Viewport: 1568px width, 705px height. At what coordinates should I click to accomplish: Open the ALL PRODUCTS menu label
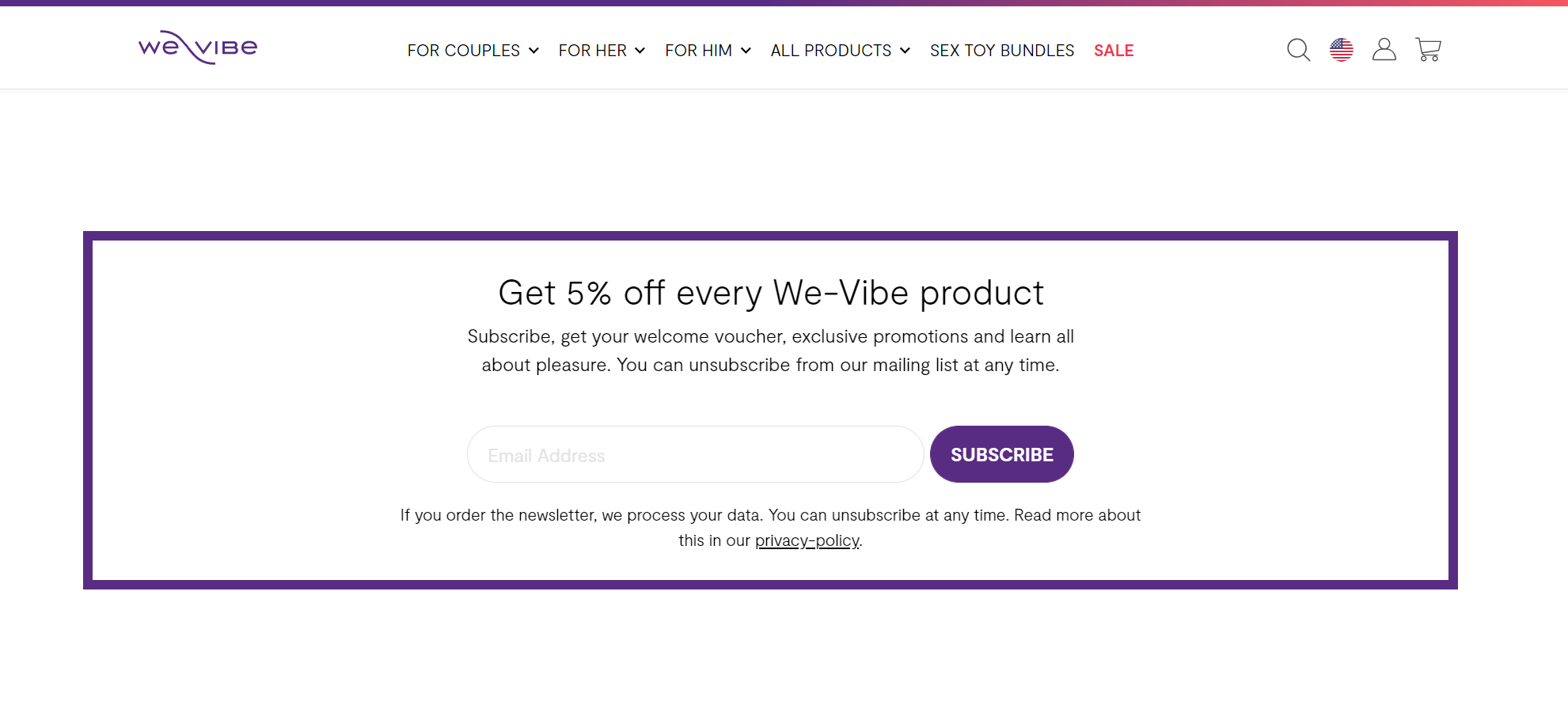pos(830,51)
